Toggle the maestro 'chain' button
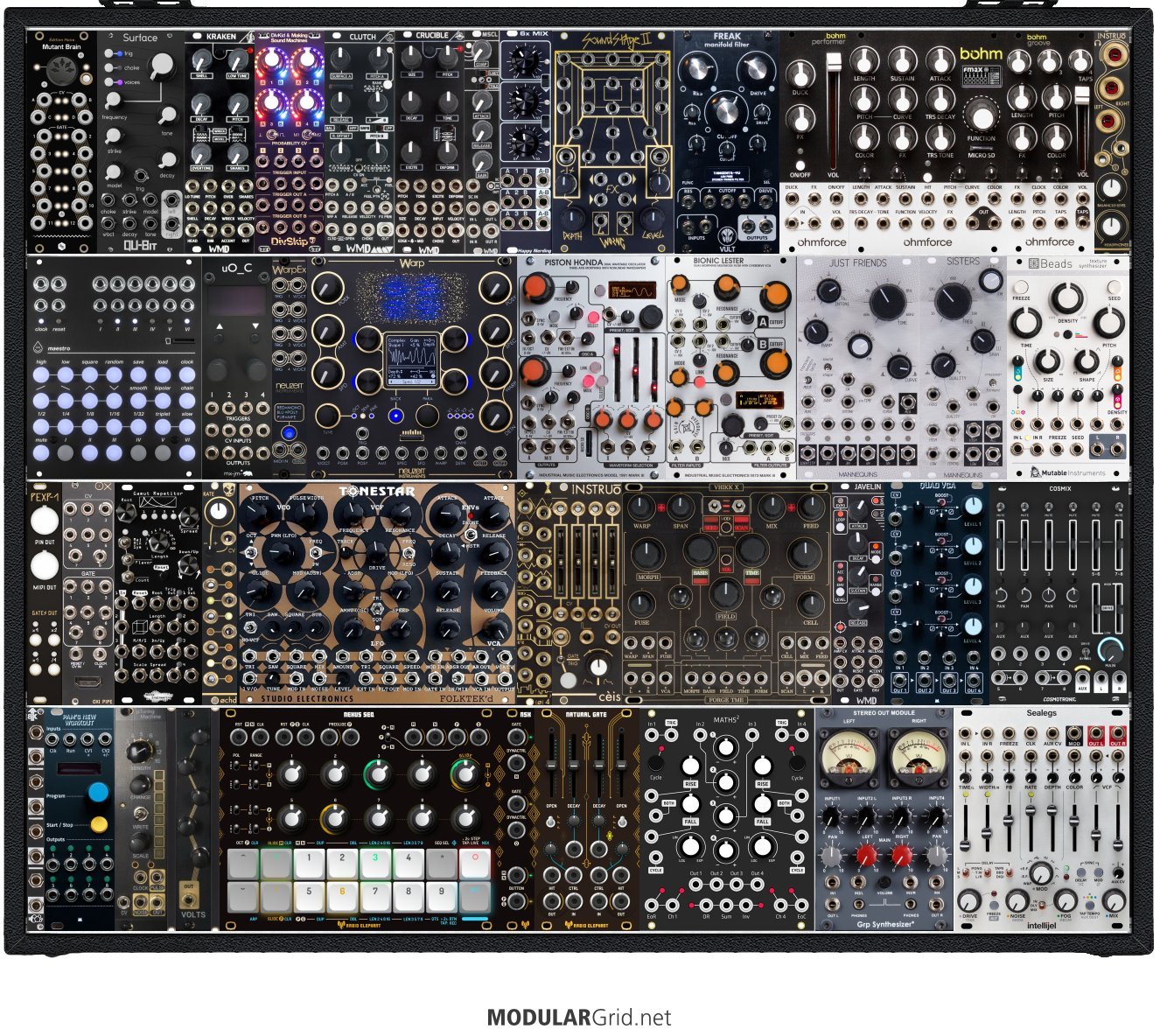Viewport: 1160px width, 1036px height. pyautogui.click(x=187, y=400)
